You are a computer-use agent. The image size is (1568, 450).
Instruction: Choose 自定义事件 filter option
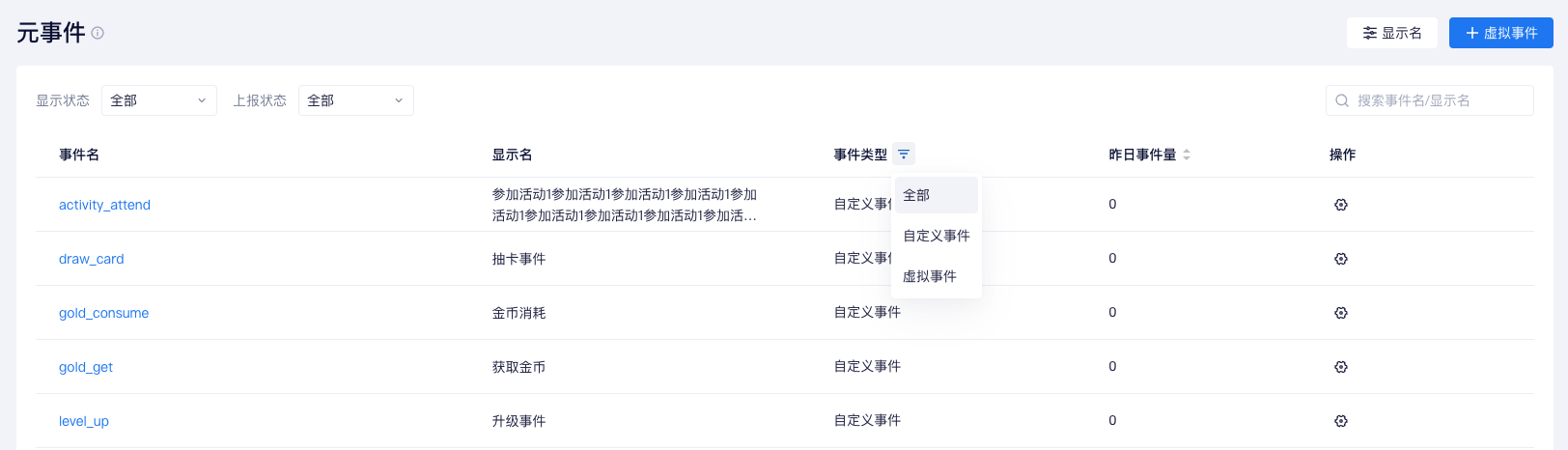(937, 236)
